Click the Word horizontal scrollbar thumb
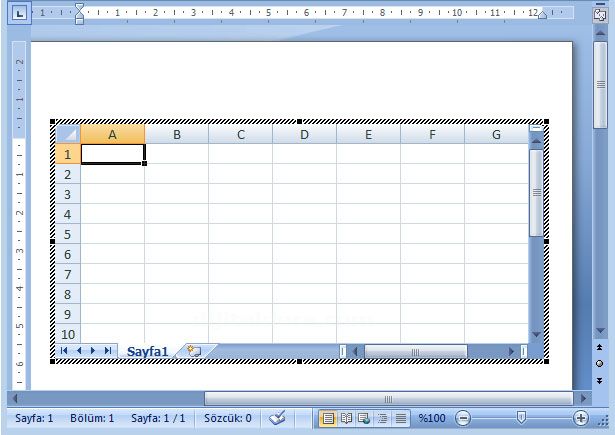Viewport: 615px width, 435px height. [388, 399]
